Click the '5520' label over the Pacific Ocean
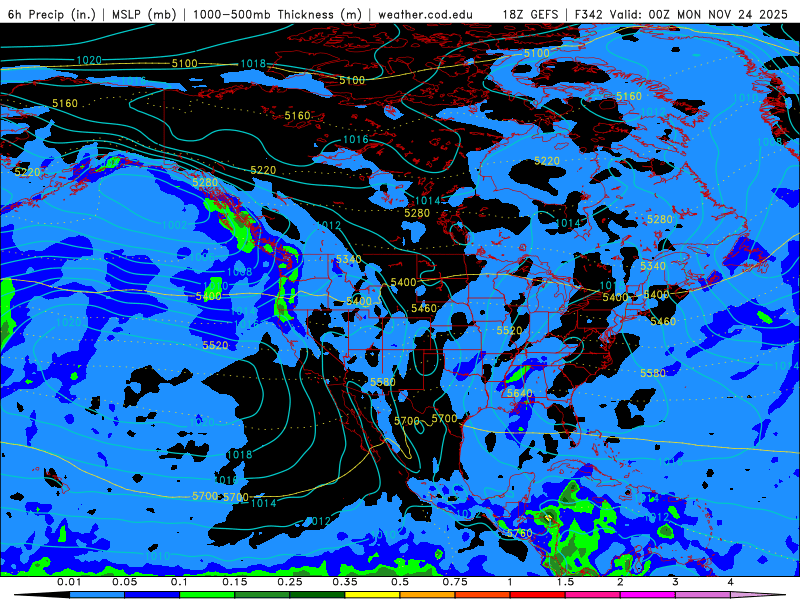This screenshot has height=600, width=800. point(215,345)
